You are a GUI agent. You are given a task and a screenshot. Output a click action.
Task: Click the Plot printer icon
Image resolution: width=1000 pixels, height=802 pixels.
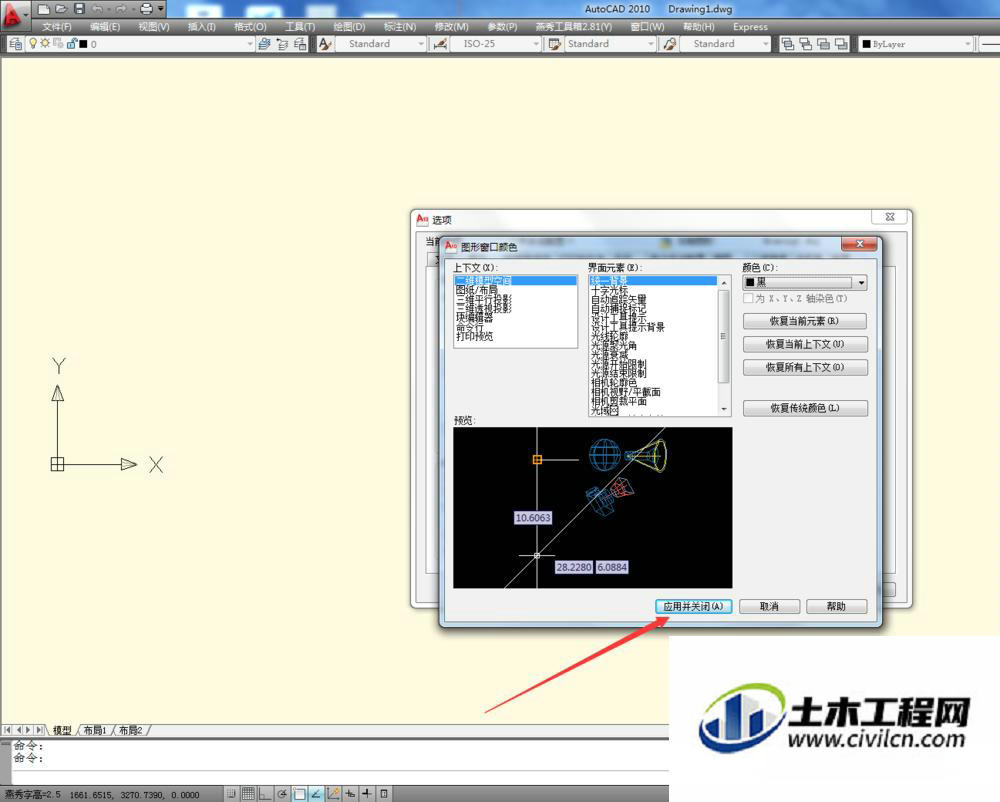pos(146,9)
